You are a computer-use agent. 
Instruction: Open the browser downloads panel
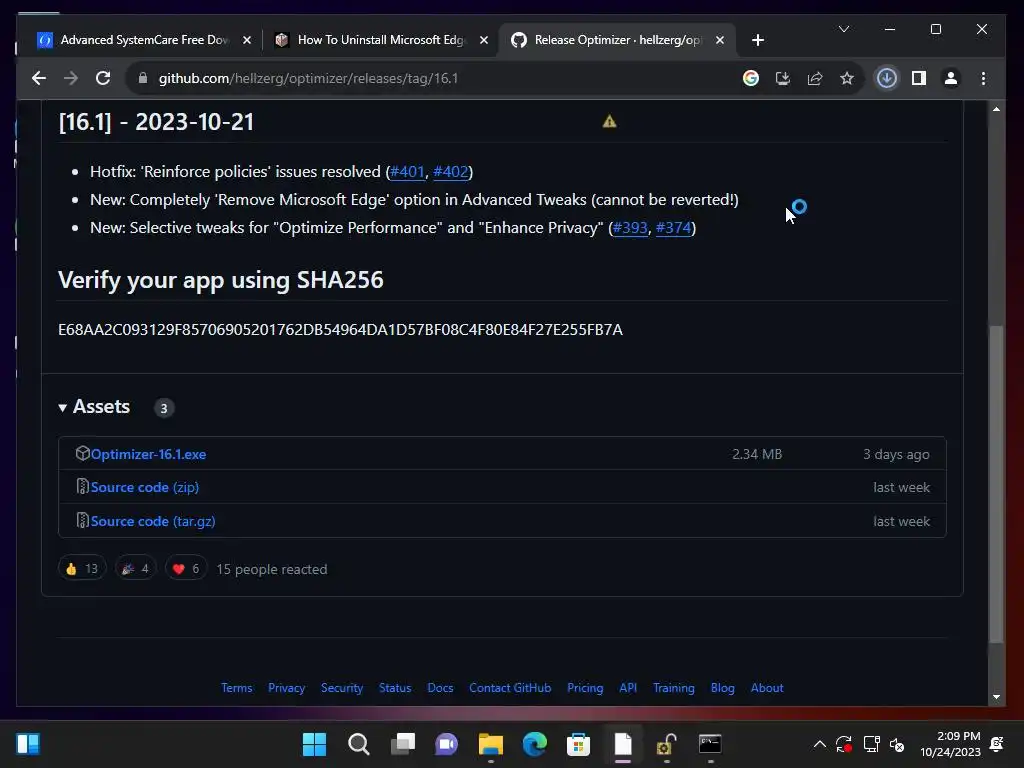click(x=886, y=78)
